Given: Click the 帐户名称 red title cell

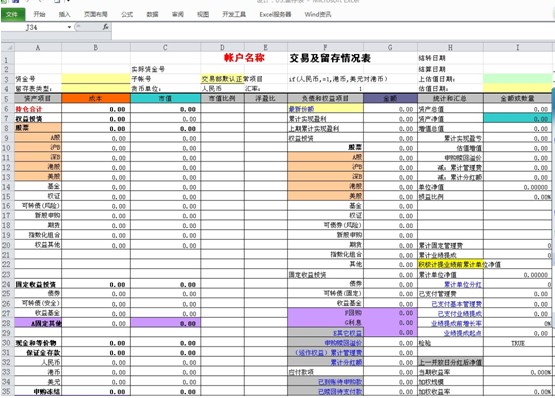Looking at the screenshot, I should (244, 58).
